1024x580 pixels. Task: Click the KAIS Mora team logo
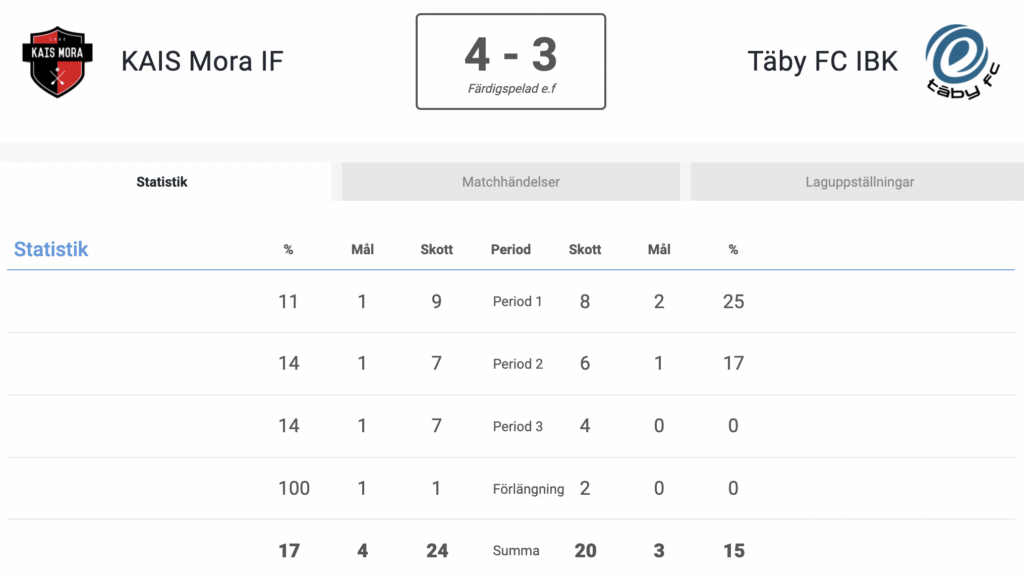[57, 62]
